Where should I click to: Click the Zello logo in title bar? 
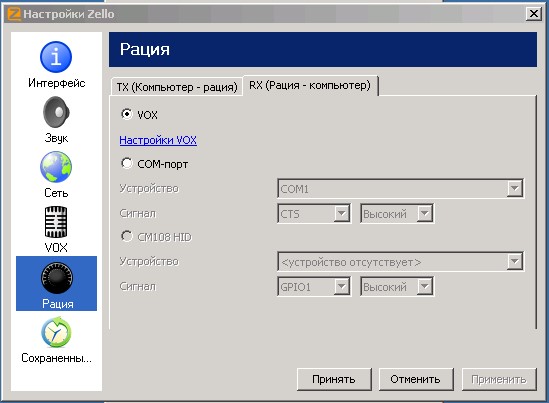(14, 14)
